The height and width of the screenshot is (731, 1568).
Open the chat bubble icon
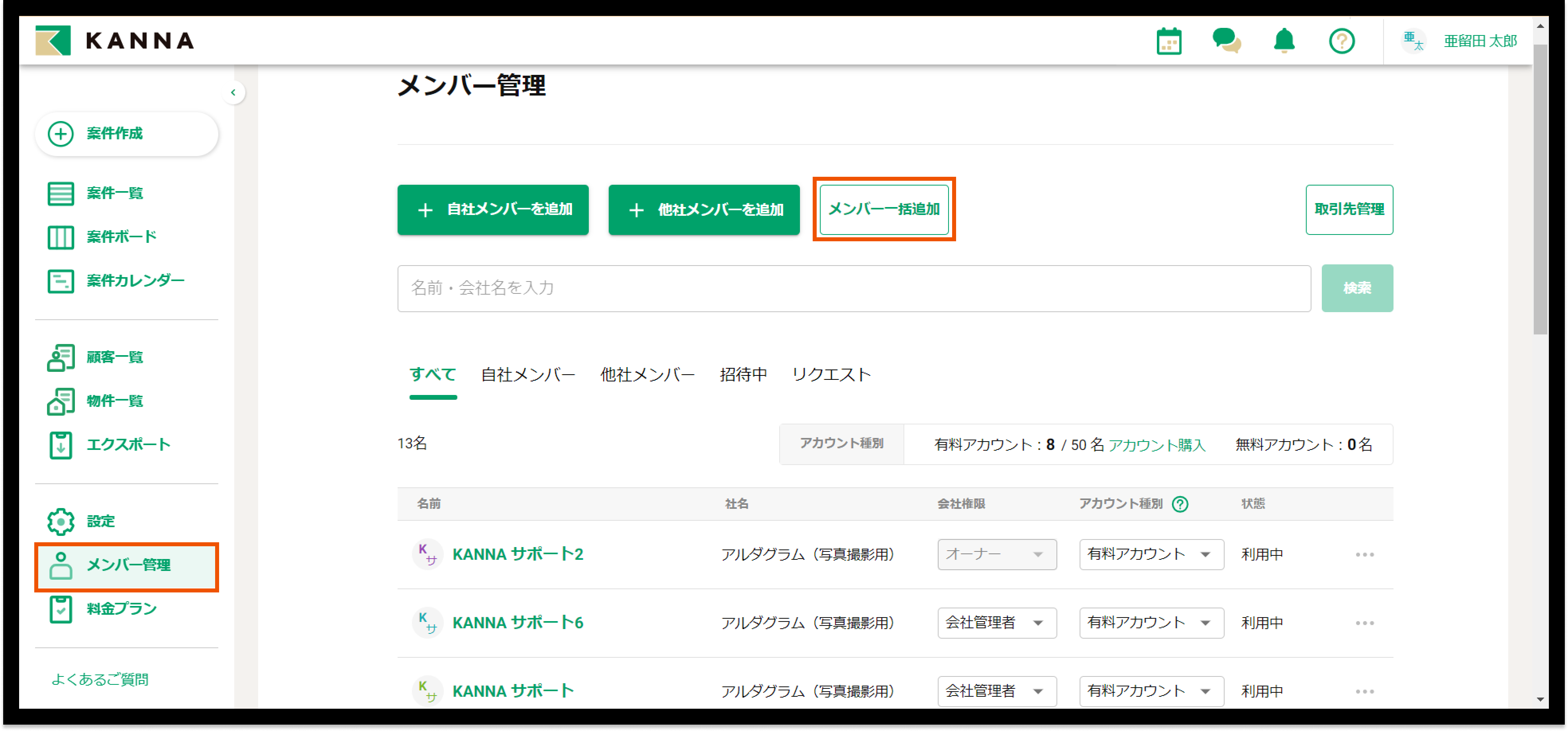pyautogui.click(x=1227, y=41)
